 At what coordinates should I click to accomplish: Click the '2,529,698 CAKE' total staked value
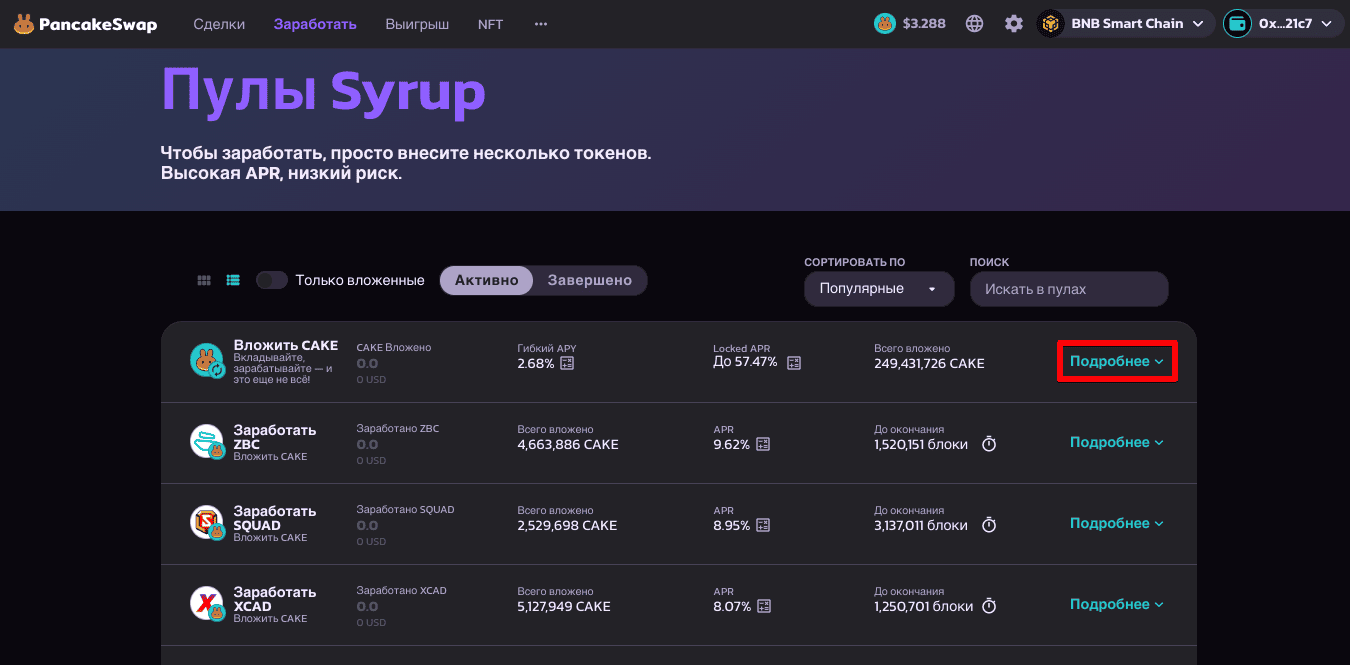click(x=567, y=525)
